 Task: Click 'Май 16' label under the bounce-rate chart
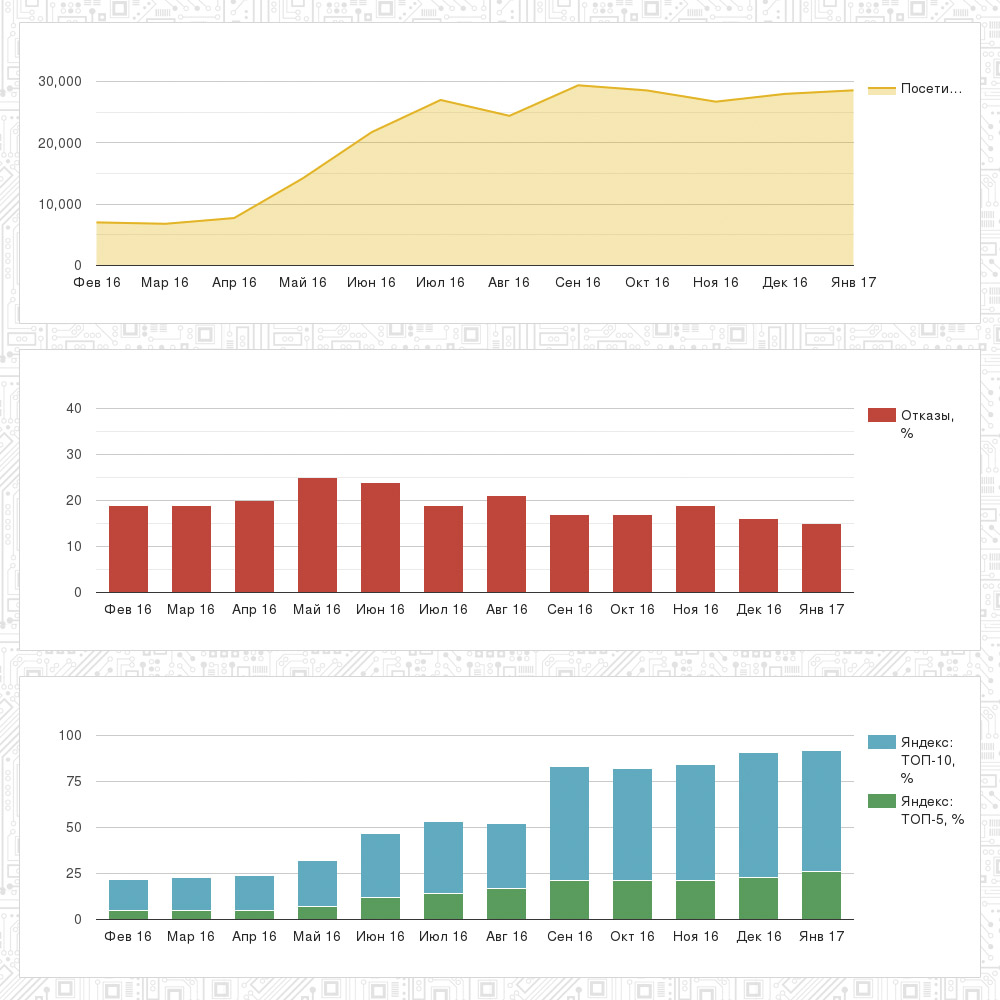click(317, 610)
